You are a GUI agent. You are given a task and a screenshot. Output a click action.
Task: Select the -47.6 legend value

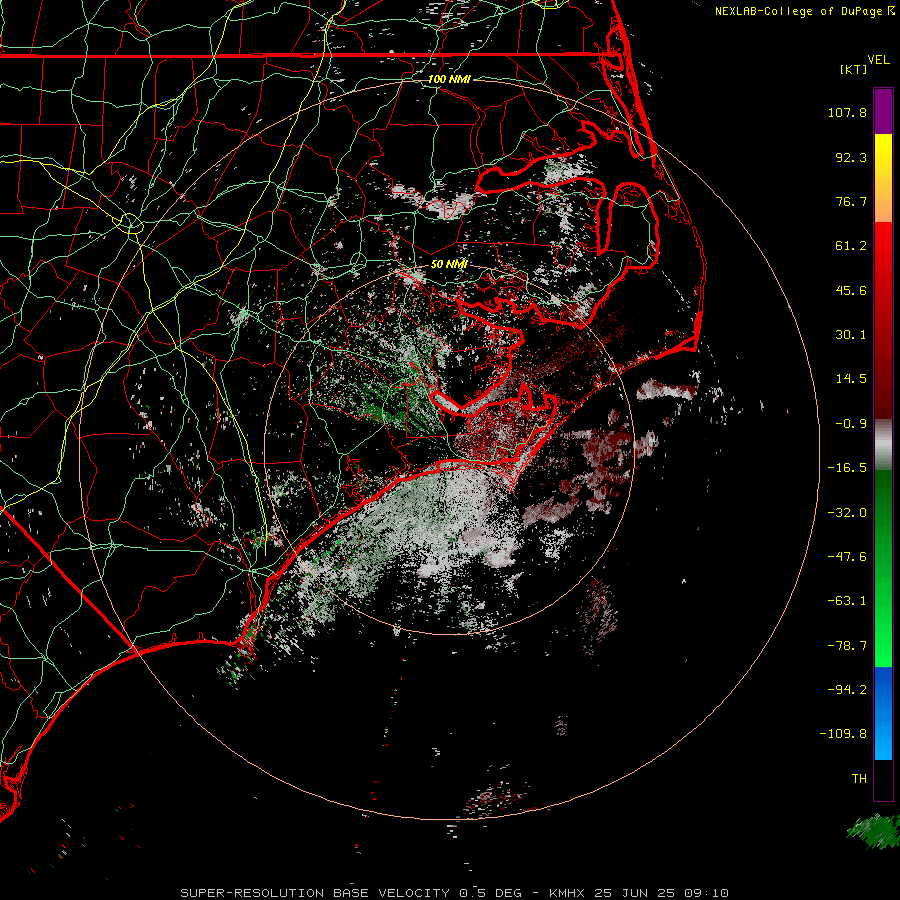coord(847,557)
